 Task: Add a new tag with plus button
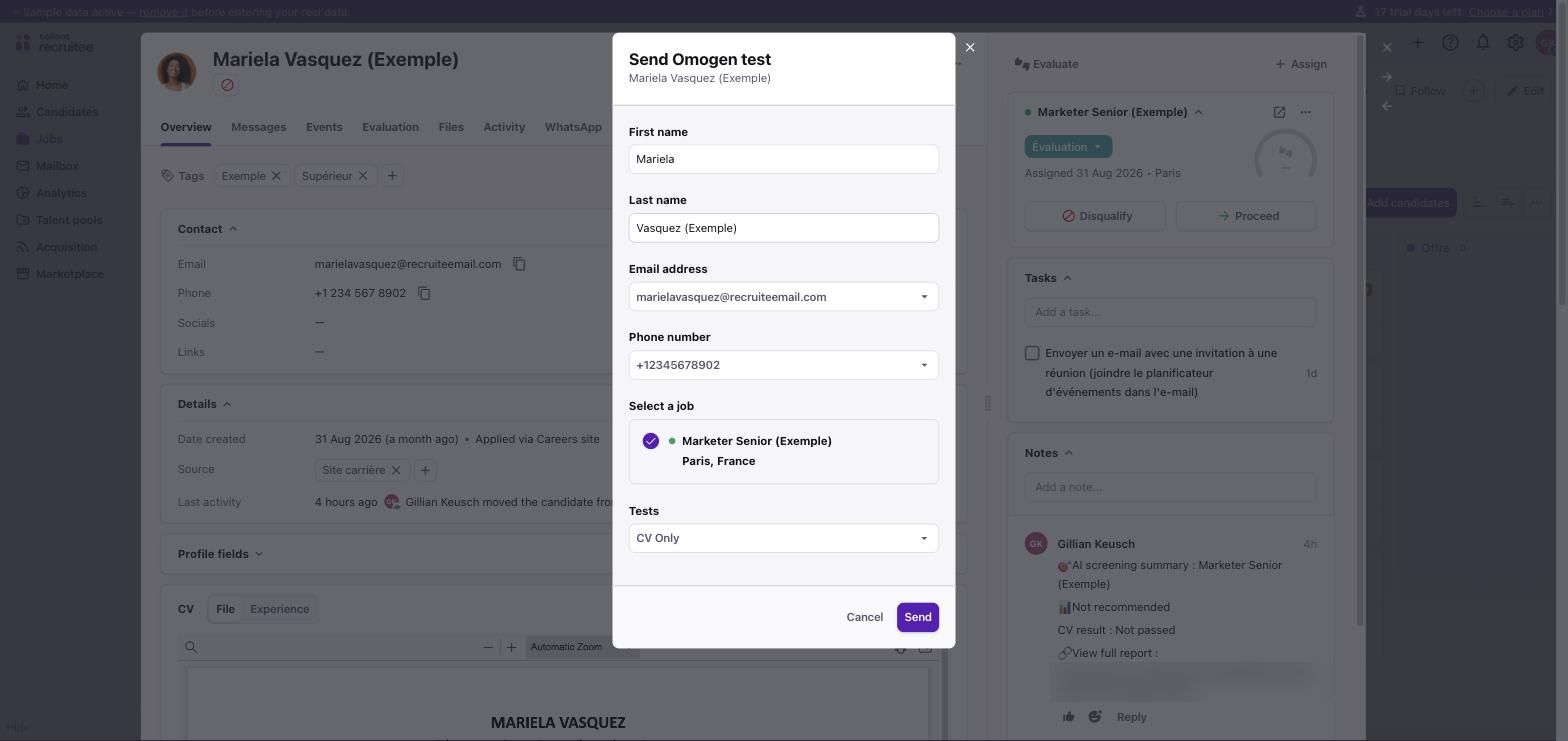(392, 176)
